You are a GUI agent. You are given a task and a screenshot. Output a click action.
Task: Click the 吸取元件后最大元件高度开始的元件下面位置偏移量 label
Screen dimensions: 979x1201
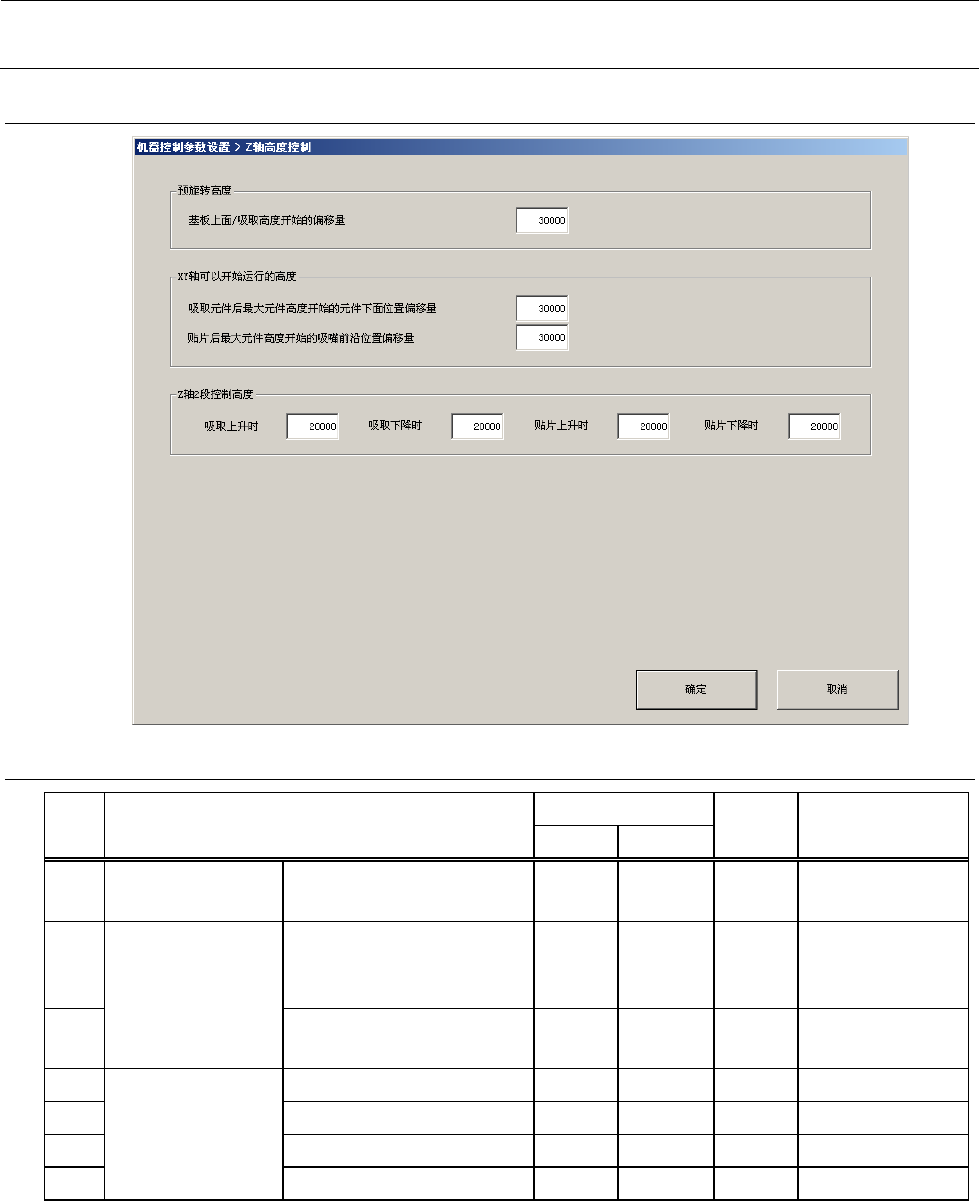312,309
